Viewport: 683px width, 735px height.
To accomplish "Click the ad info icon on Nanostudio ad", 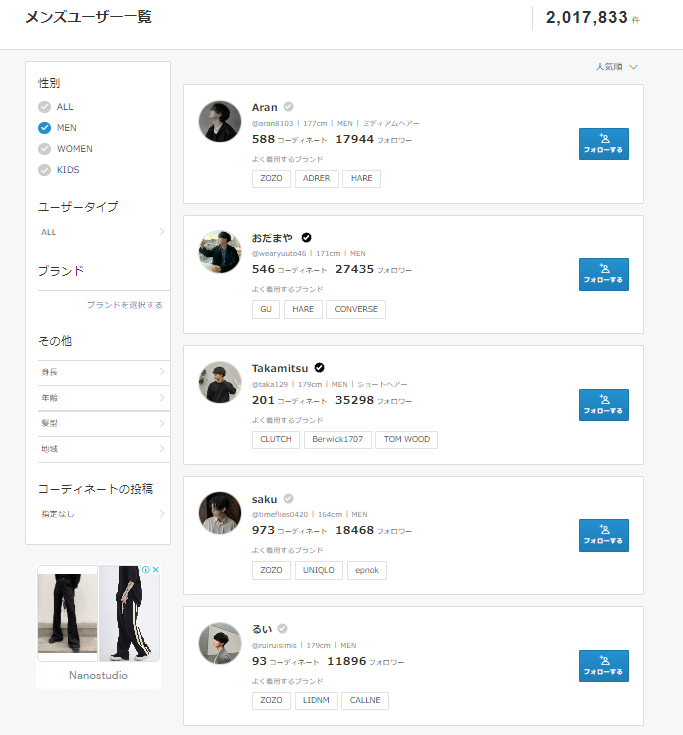I will pyautogui.click(x=146, y=570).
